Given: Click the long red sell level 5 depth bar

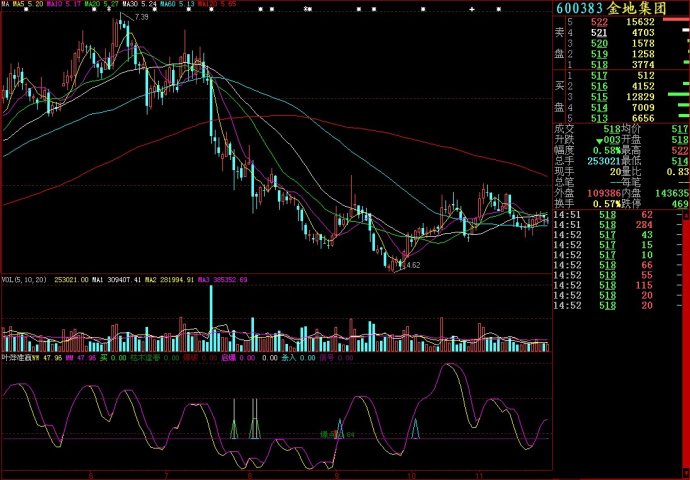Looking at the screenshot, I should pyautogui.click(x=675, y=19).
